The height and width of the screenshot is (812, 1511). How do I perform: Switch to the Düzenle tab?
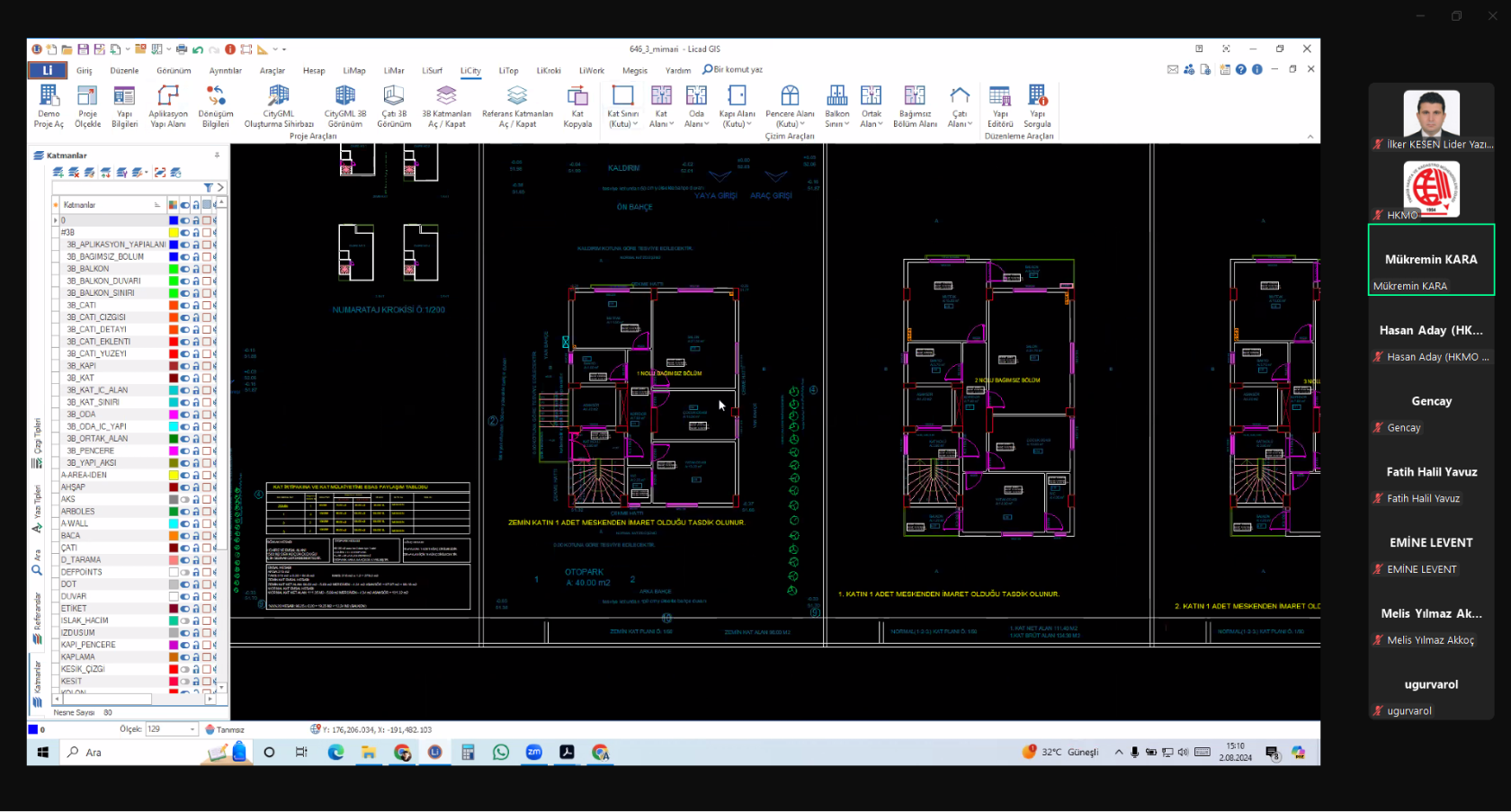pos(124,70)
